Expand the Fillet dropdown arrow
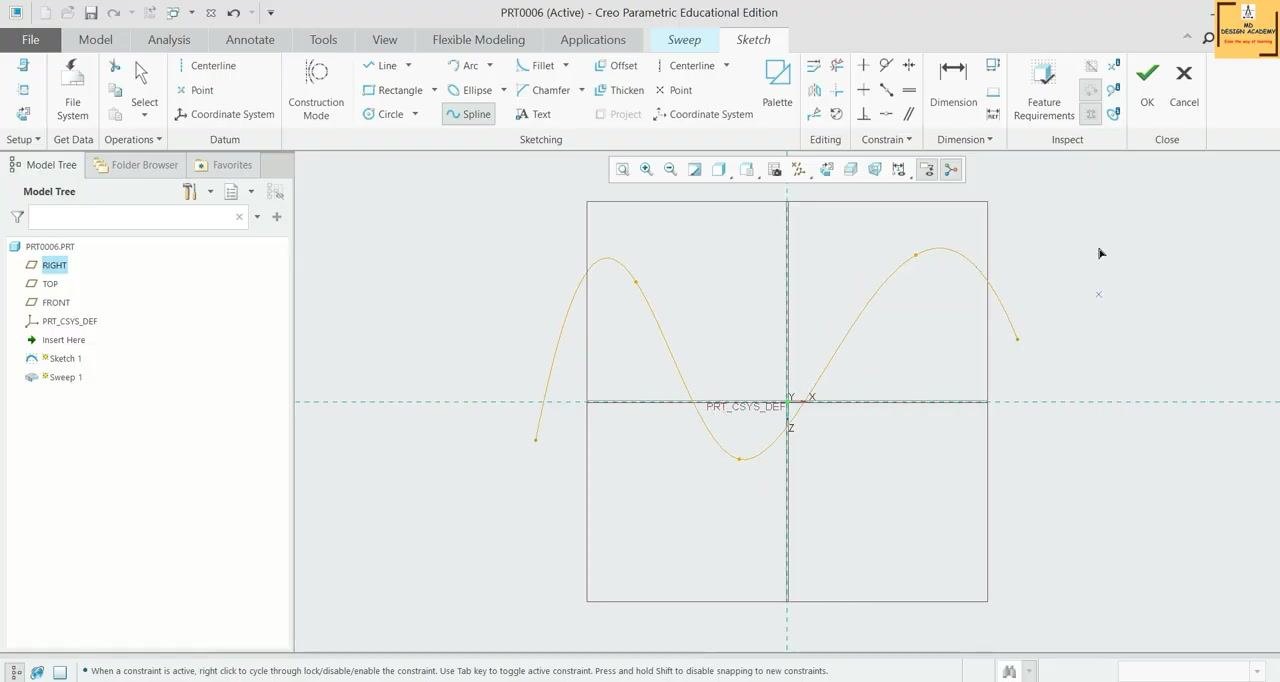 565,65
